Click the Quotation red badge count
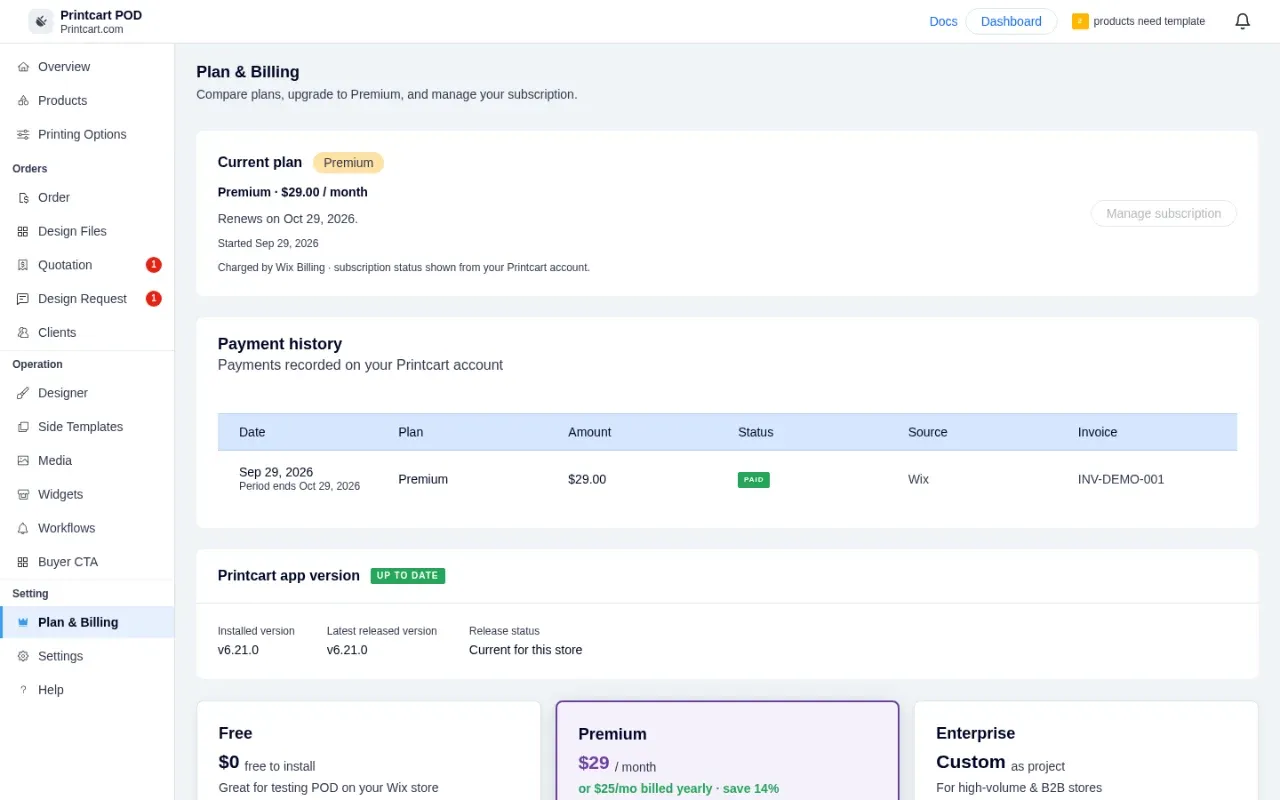Screen dimensions: 1280x800 [154, 265]
